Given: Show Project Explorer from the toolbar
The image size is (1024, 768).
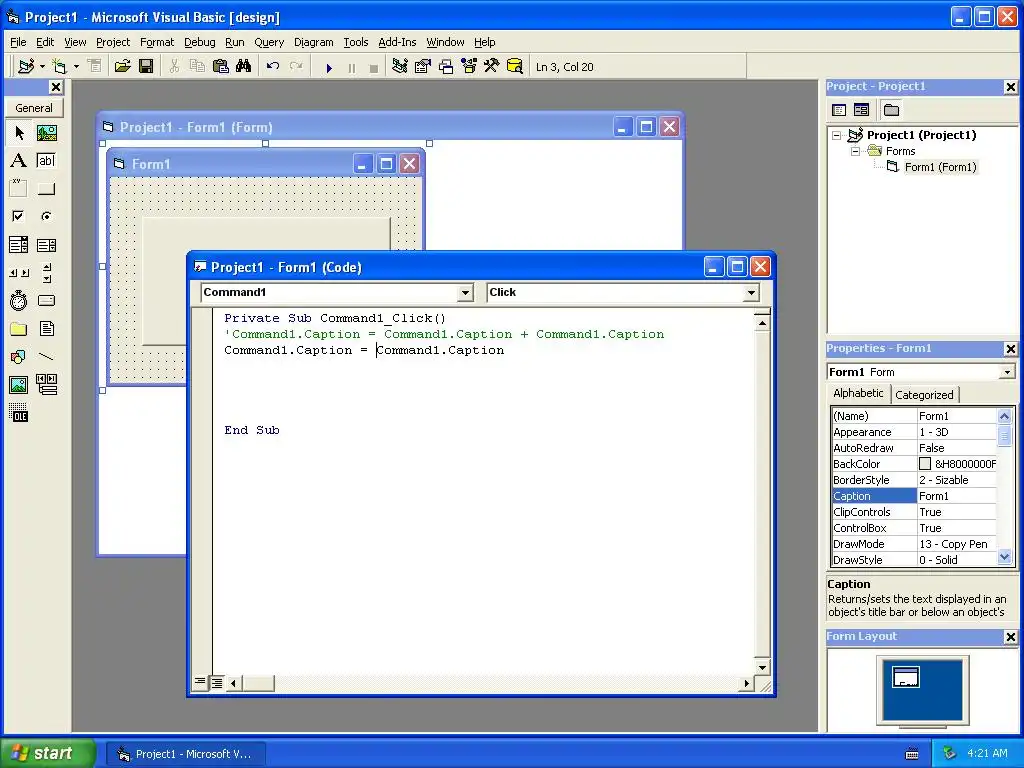Looking at the screenshot, I should pyautogui.click(x=400, y=66).
